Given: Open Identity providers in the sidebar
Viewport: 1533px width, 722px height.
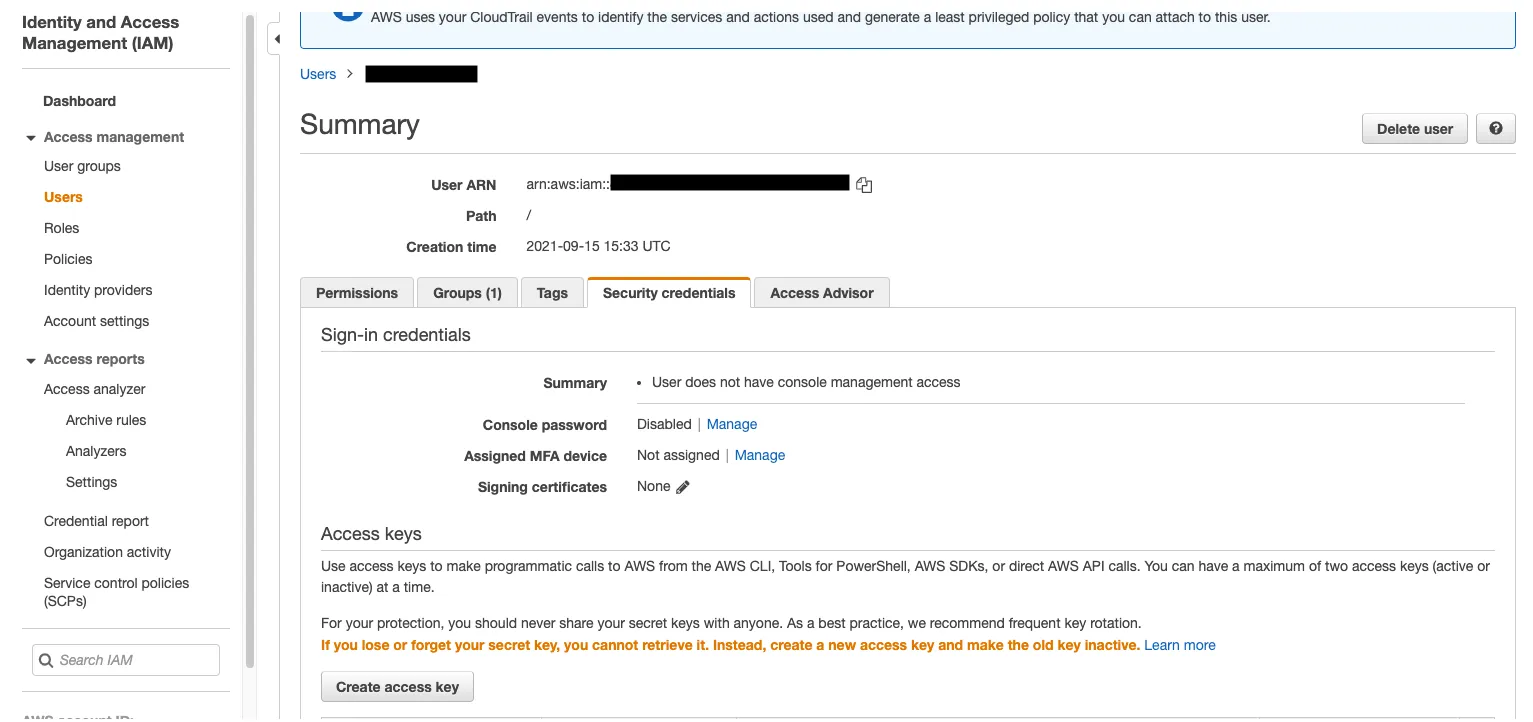Looking at the screenshot, I should pyautogui.click(x=98, y=290).
